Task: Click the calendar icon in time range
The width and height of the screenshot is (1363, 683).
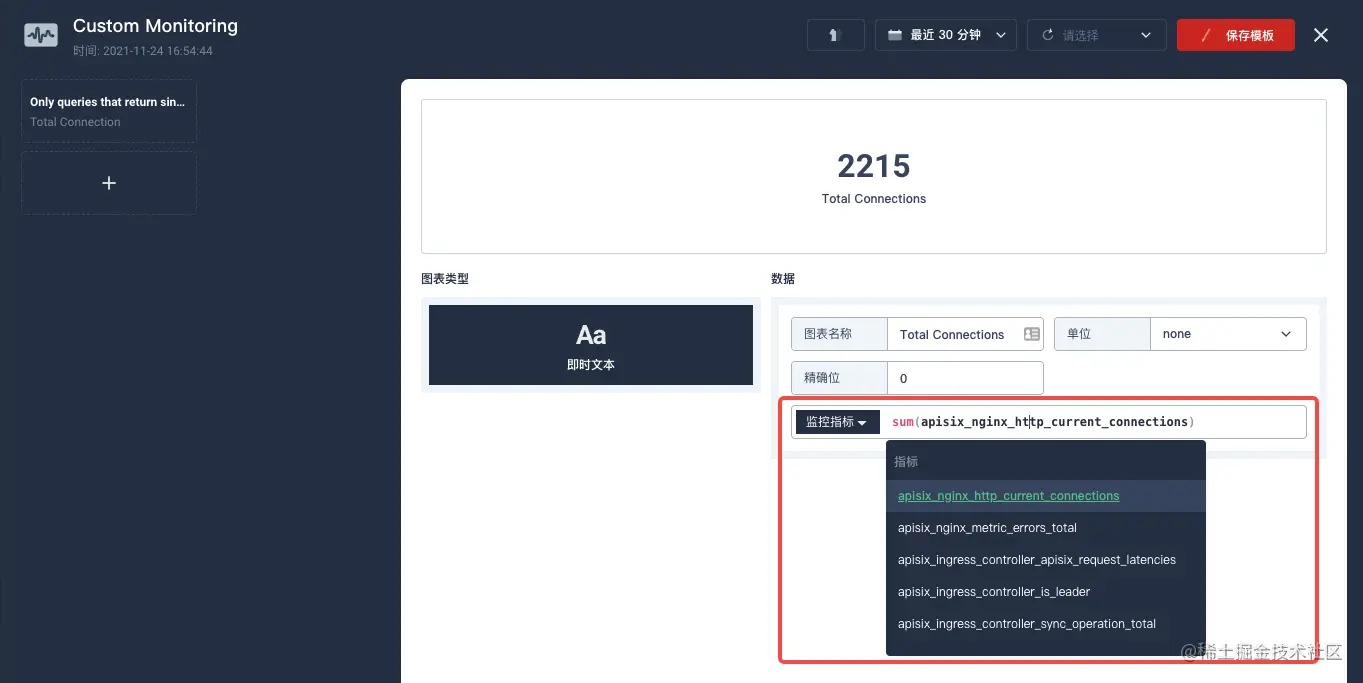Action: click(x=895, y=35)
